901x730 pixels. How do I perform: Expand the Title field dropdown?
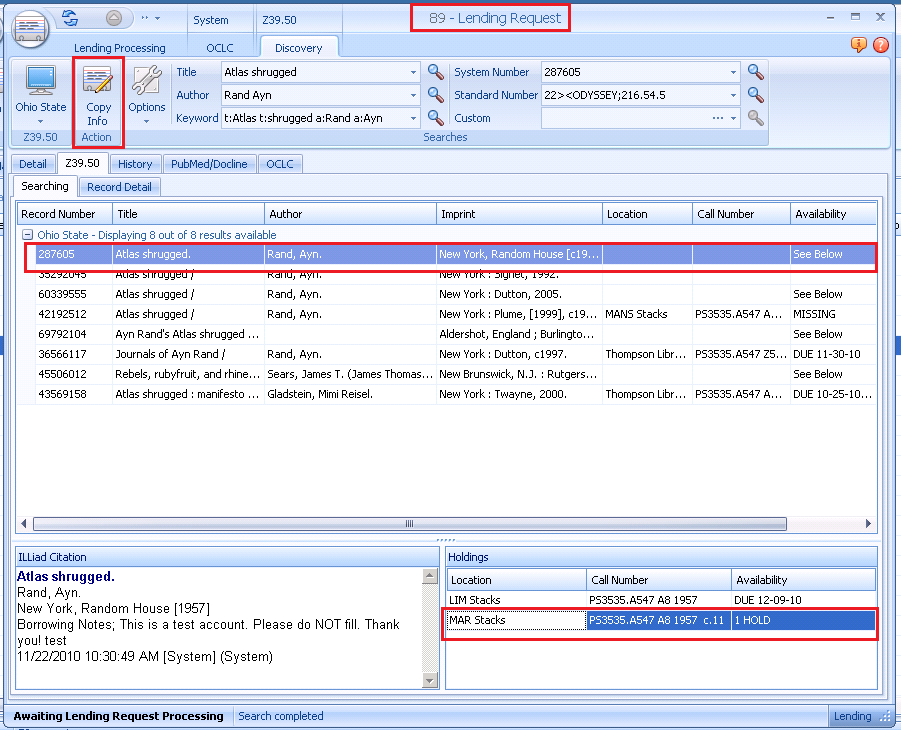[414, 73]
